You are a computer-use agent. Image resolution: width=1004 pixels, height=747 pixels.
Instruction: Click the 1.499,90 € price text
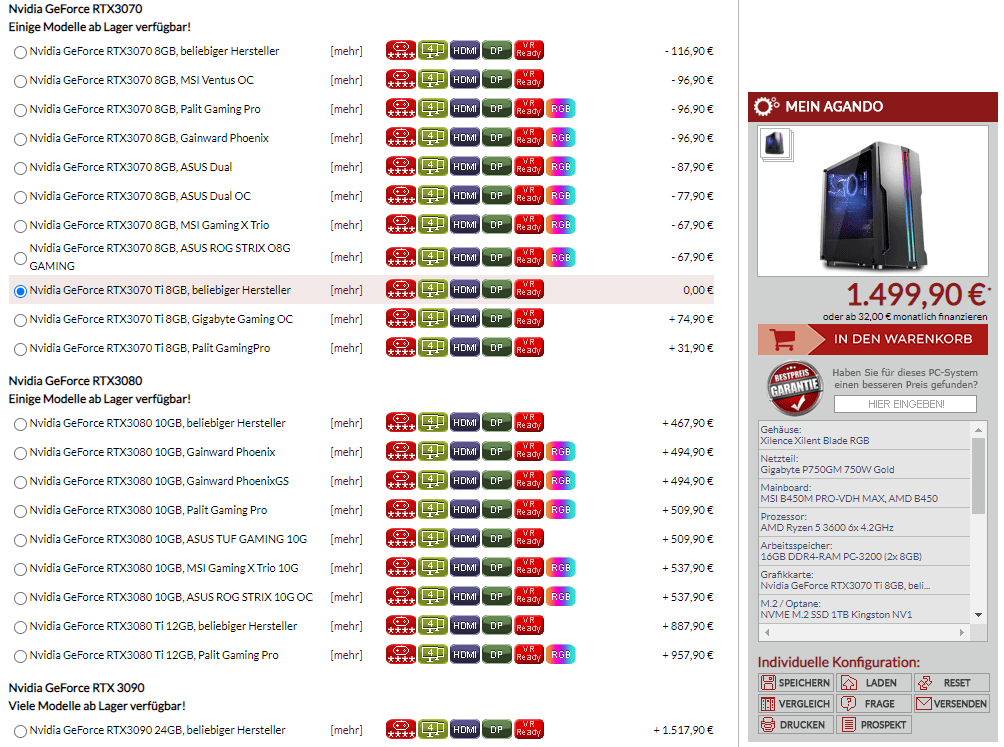pyautogui.click(x=916, y=294)
